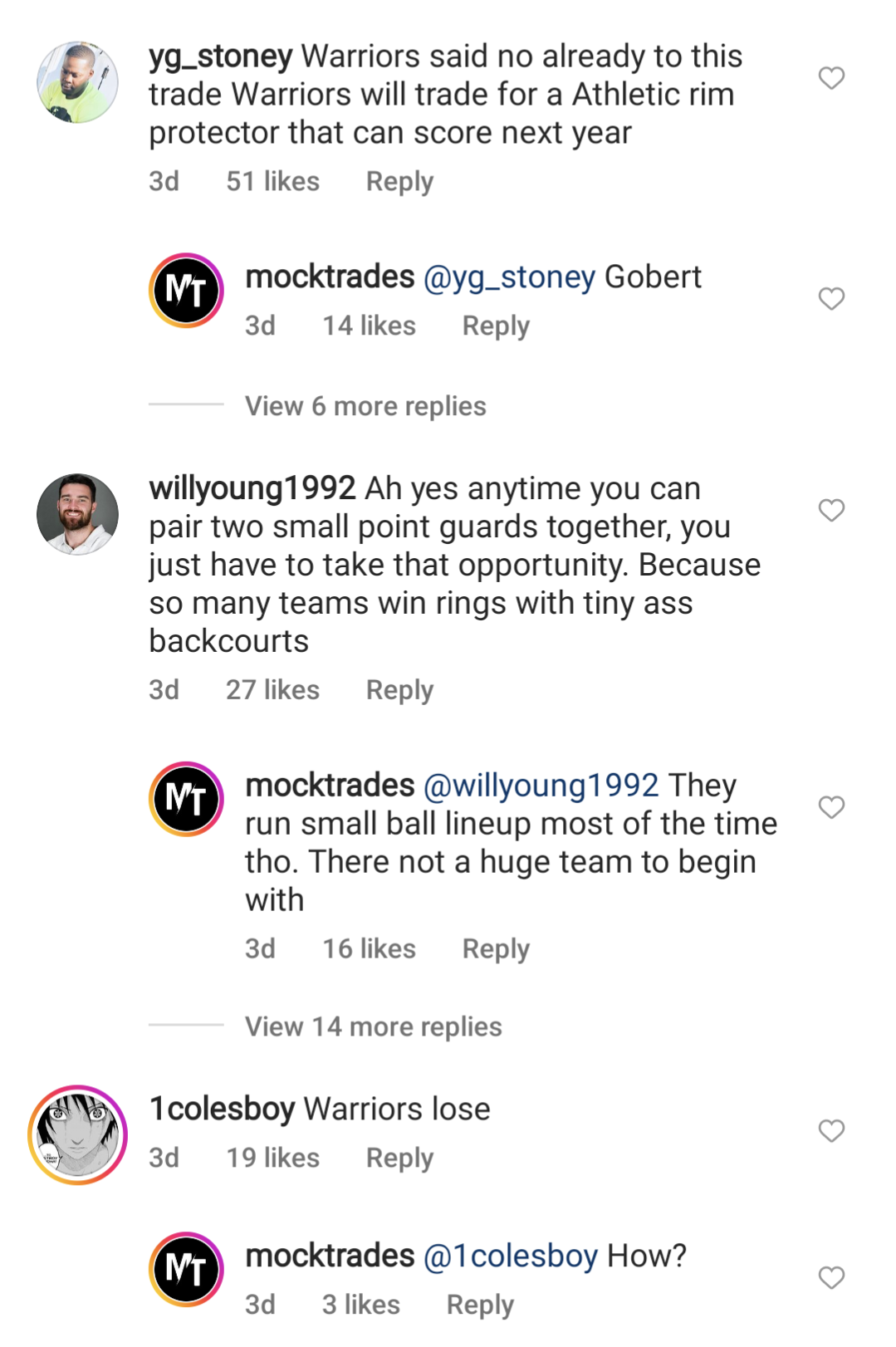
Task: Expand View 6 more replies
Action: tap(365, 406)
